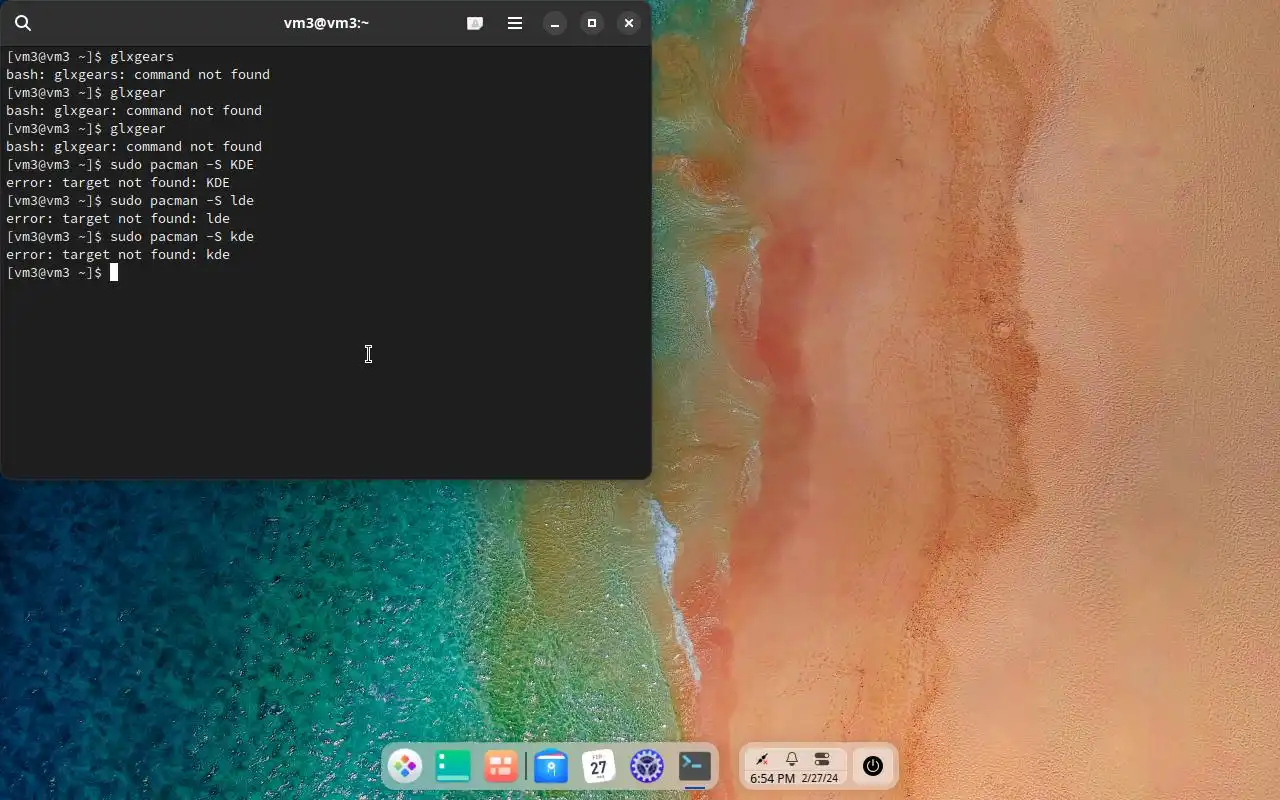This screenshot has height=800, width=1280.
Task: Open the terminal search (magnifier) button
Action: pyautogui.click(x=23, y=23)
